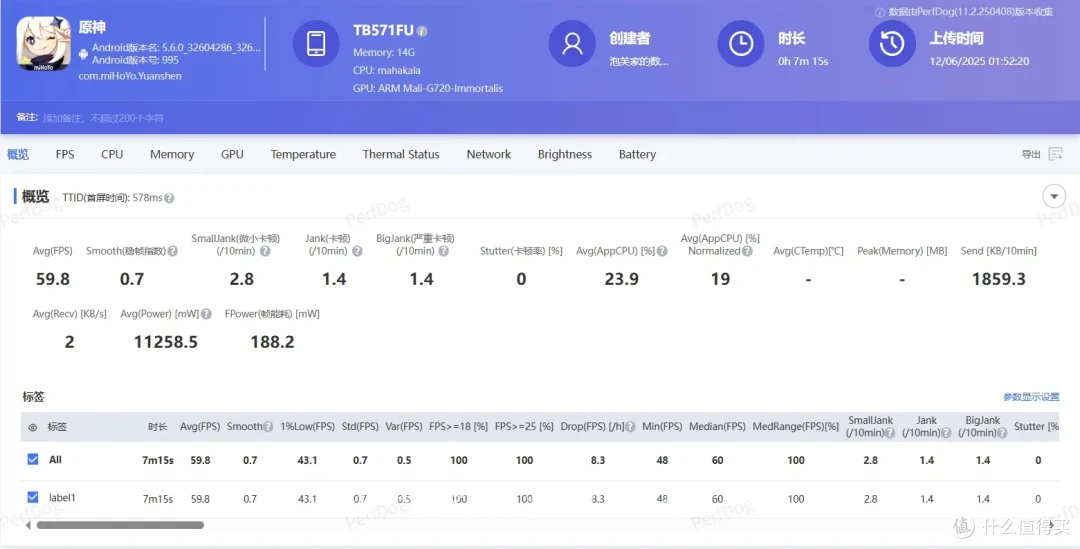Open help icon for Jank(卡顿) /10min
This screenshot has width=1080, height=549.
(x=357, y=251)
